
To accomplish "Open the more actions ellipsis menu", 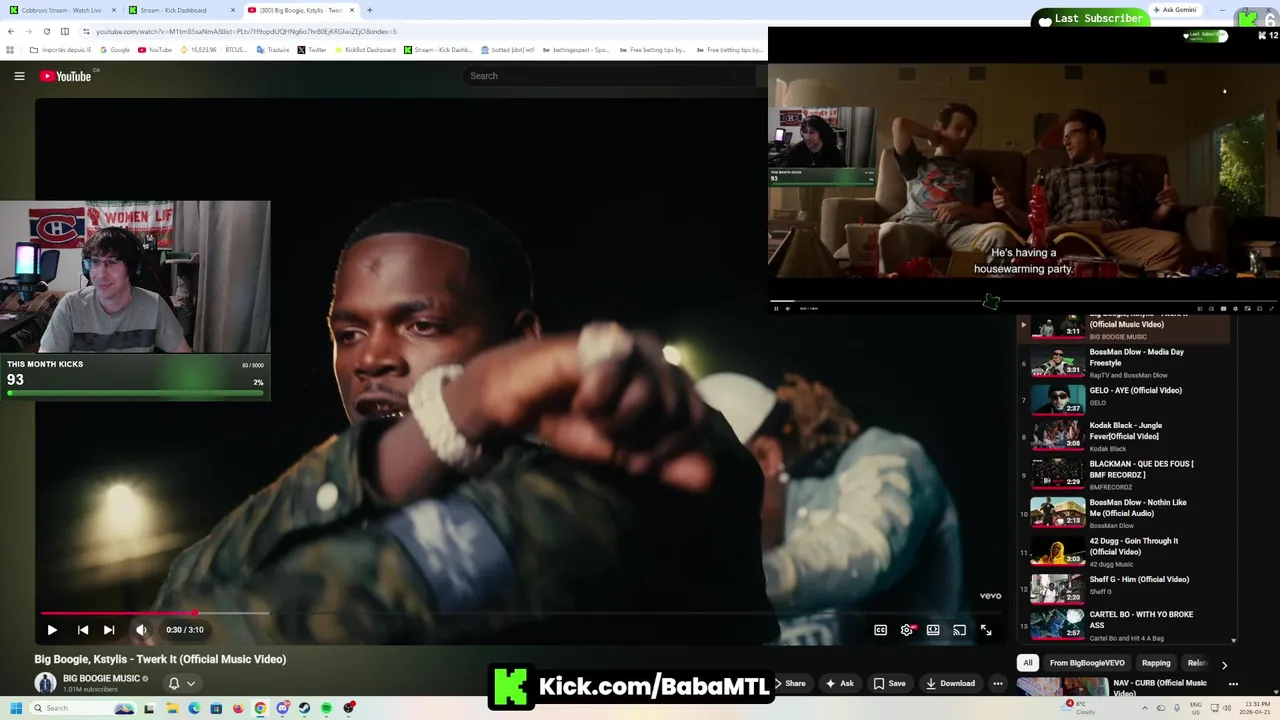I will click(997, 684).
